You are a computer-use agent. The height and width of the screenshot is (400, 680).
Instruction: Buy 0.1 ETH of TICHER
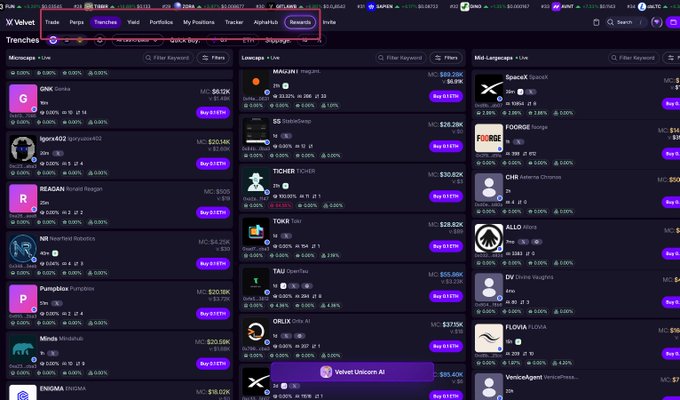446,196
